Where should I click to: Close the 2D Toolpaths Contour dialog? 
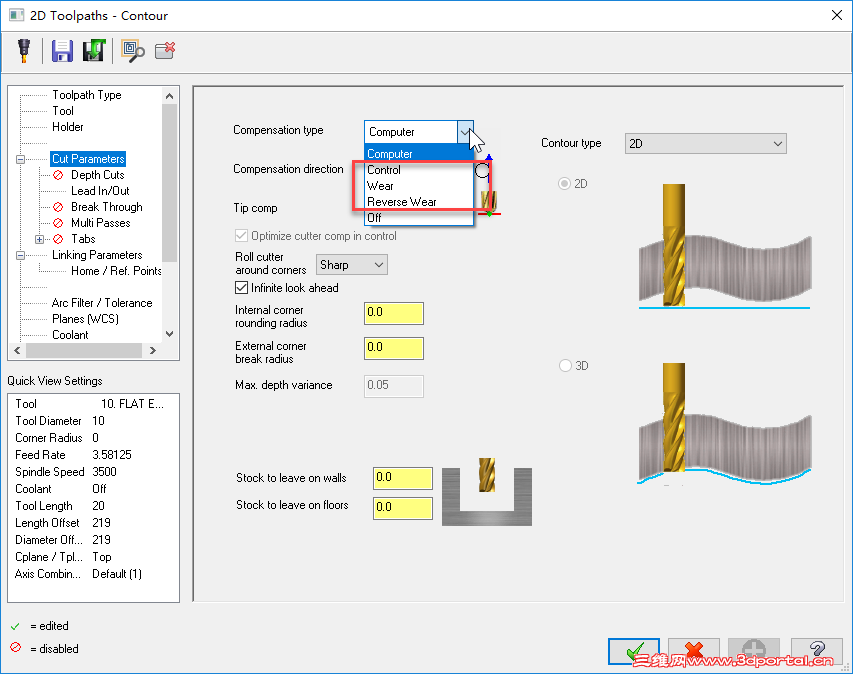click(x=837, y=15)
